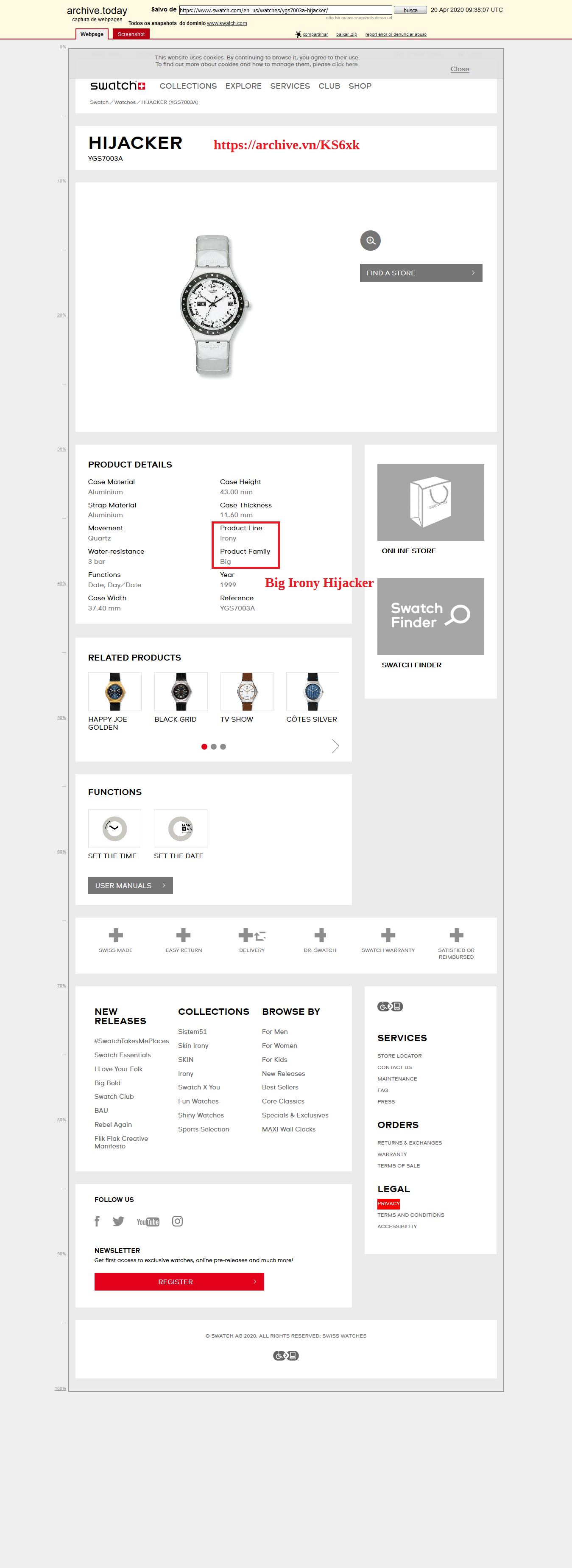This screenshot has width=572, height=1568.
Task: Switch to the Screenshot tab
Action: click(131, 34)
